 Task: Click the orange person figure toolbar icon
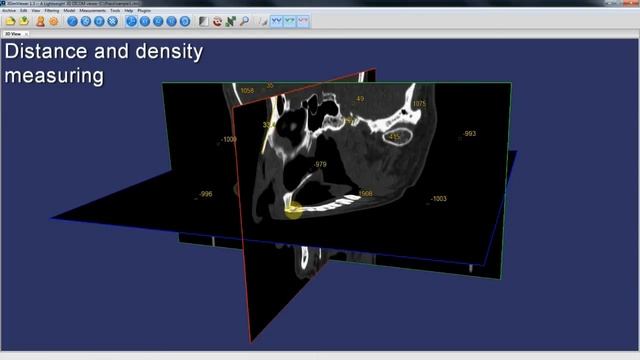pos(40,21)
